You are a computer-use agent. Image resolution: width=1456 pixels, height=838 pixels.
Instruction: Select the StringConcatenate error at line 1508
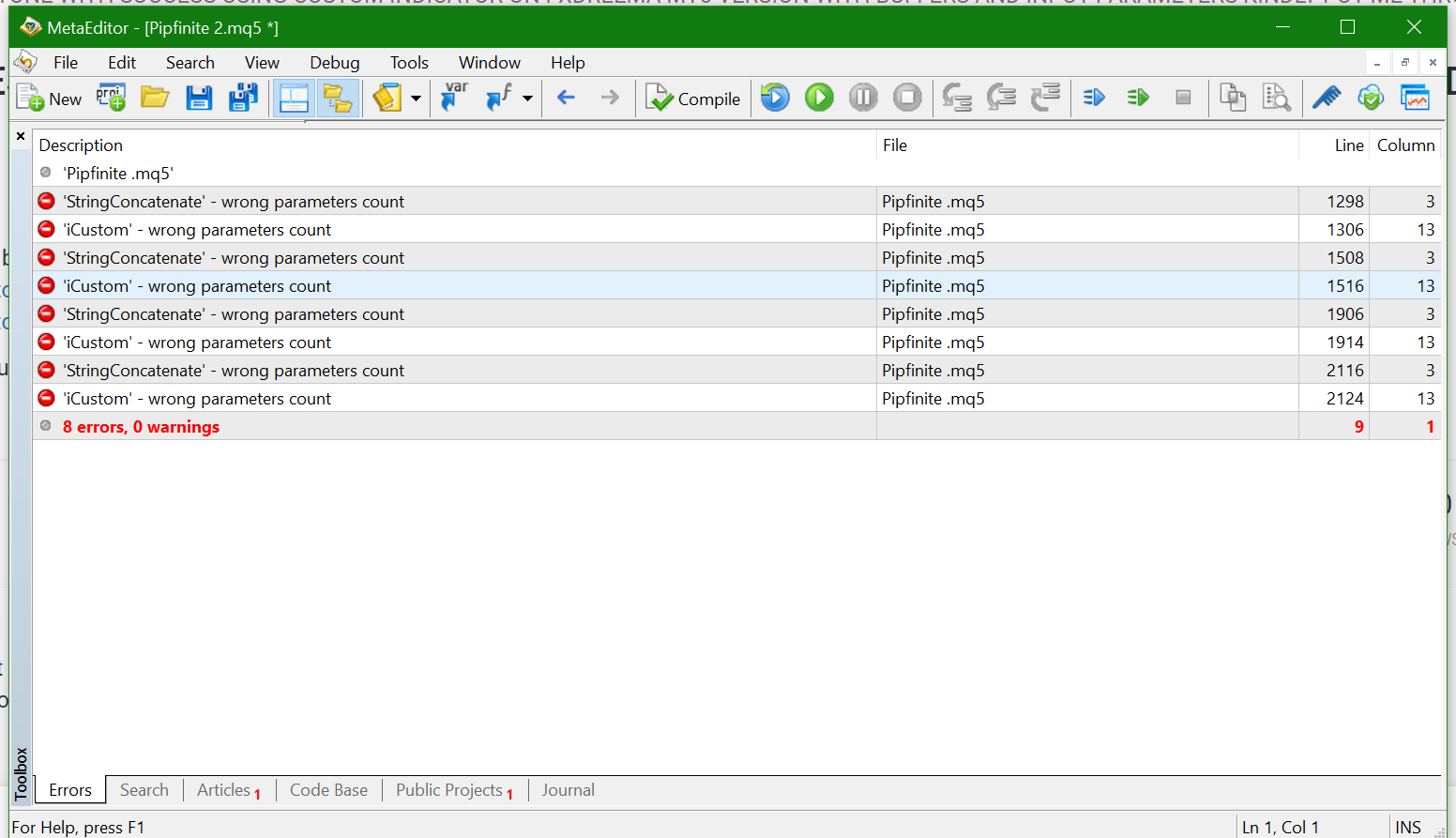click(736, 258)
